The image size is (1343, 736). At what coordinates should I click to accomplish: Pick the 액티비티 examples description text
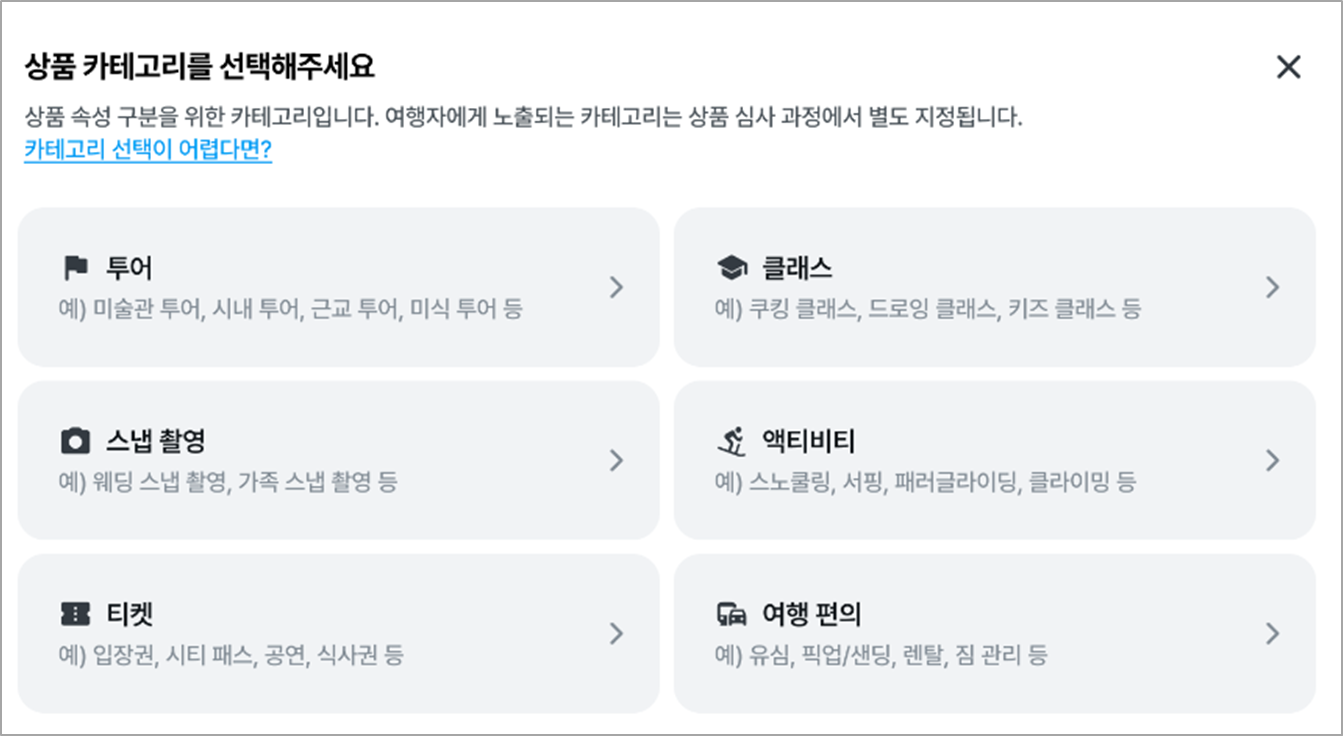tap(926, 483)
